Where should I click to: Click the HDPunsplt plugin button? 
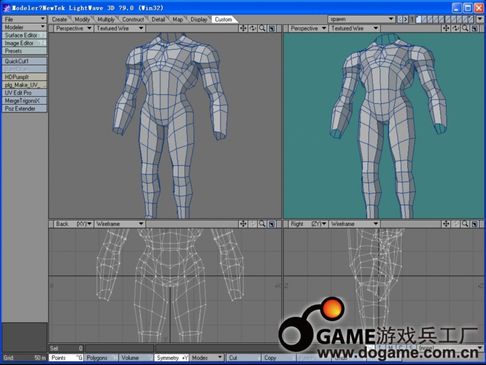point(24,77)
